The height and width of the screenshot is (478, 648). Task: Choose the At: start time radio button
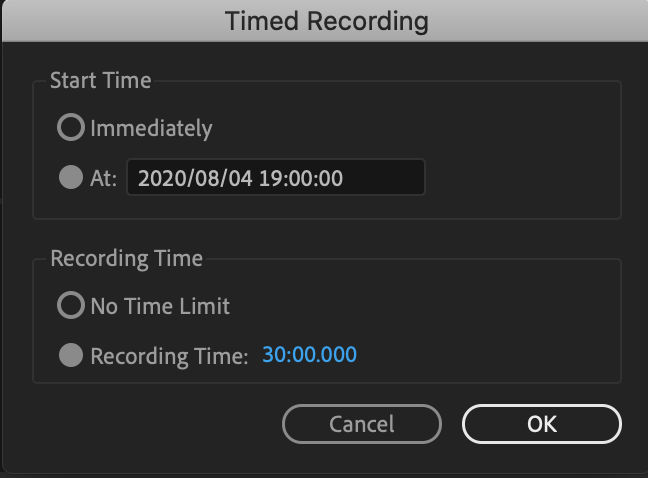pos(72,178)
